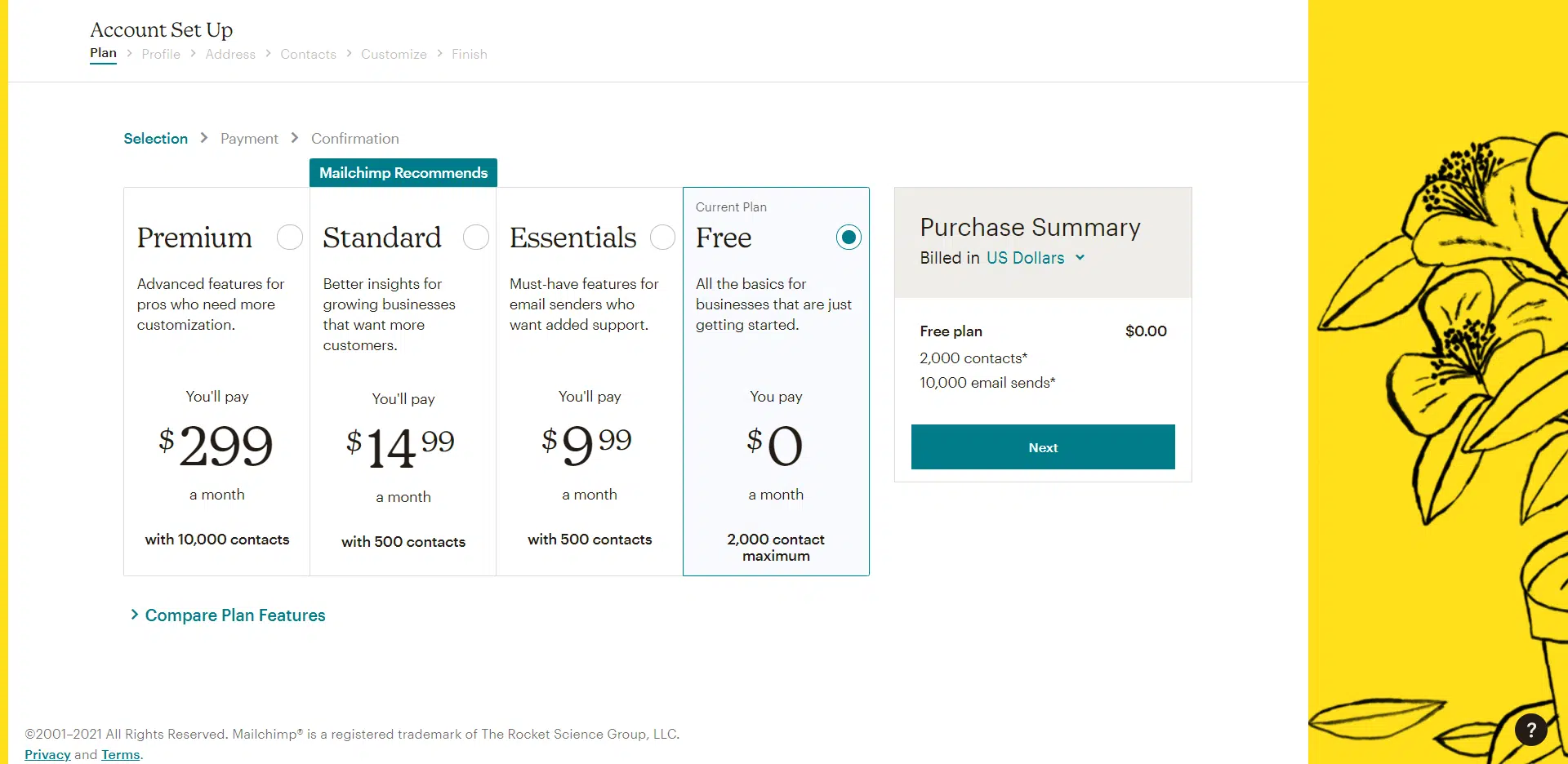Image resolution: width=1568 pixels, height=764 pixels.
Task: Click the Mailchimp Recommends badge
Action: (403, 173)
